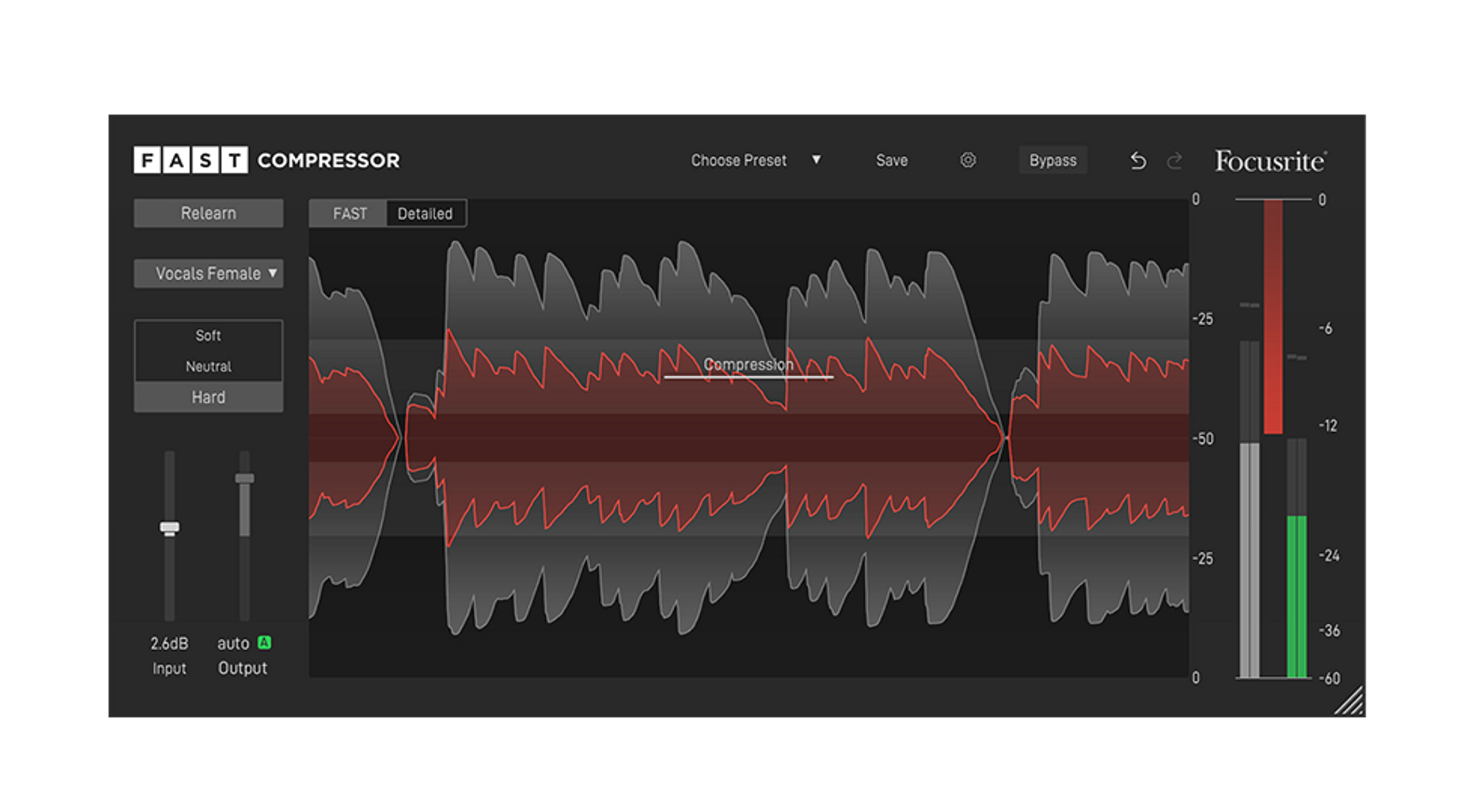1474x812 pixels.
Task: Select the Soft compression style
Action: (x=208, y=336)
